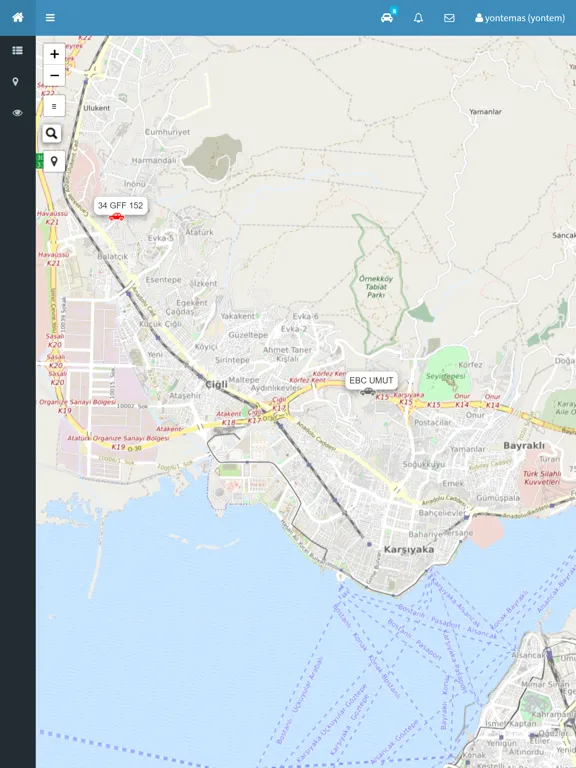Click the EBC UMUT label

[x=371, y=381]
